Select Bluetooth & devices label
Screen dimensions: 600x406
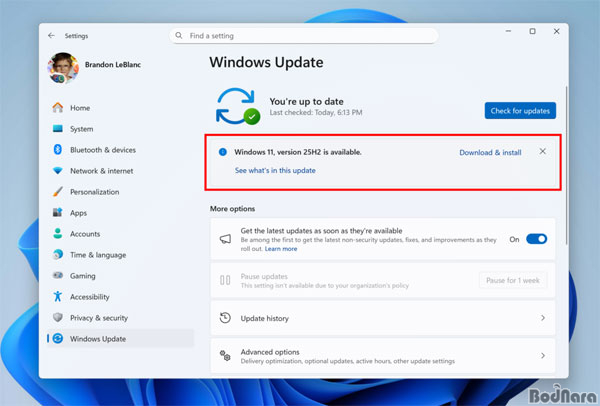coord(103,150)
